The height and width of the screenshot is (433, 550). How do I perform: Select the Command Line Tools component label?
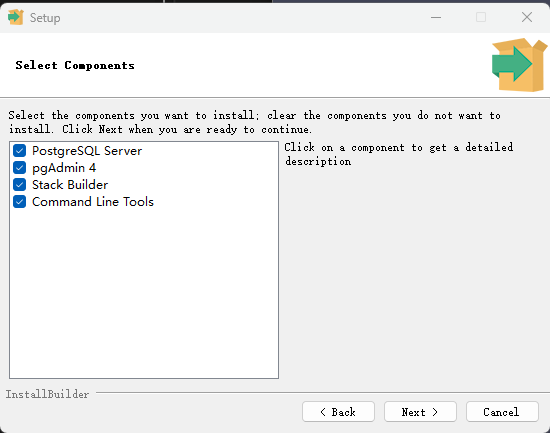coord(93,202)
